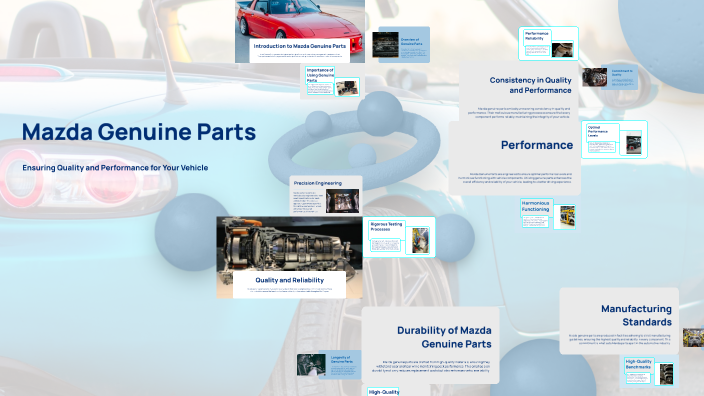Select the Quality and Reliability heading
This screenshot has width=704, height=396.
click(x=290, y=280)
